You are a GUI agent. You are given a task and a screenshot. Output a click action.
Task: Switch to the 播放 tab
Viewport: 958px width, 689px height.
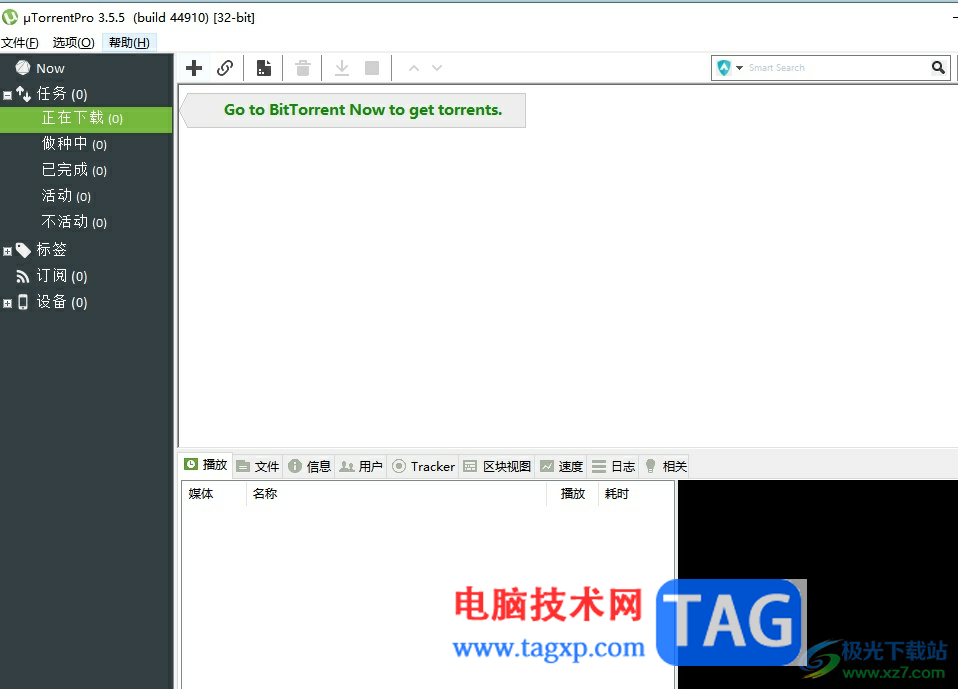click(x=206, y=465)
